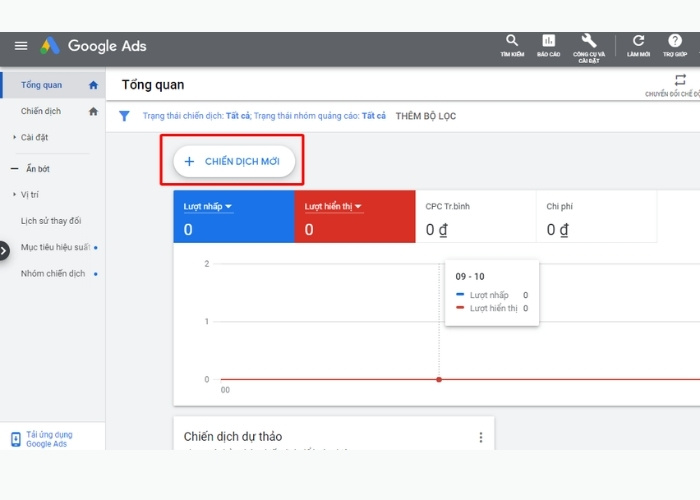Click the Chiến dịch mới button
This screenshot has height=500, width=700.
click(x=233, y=161)
